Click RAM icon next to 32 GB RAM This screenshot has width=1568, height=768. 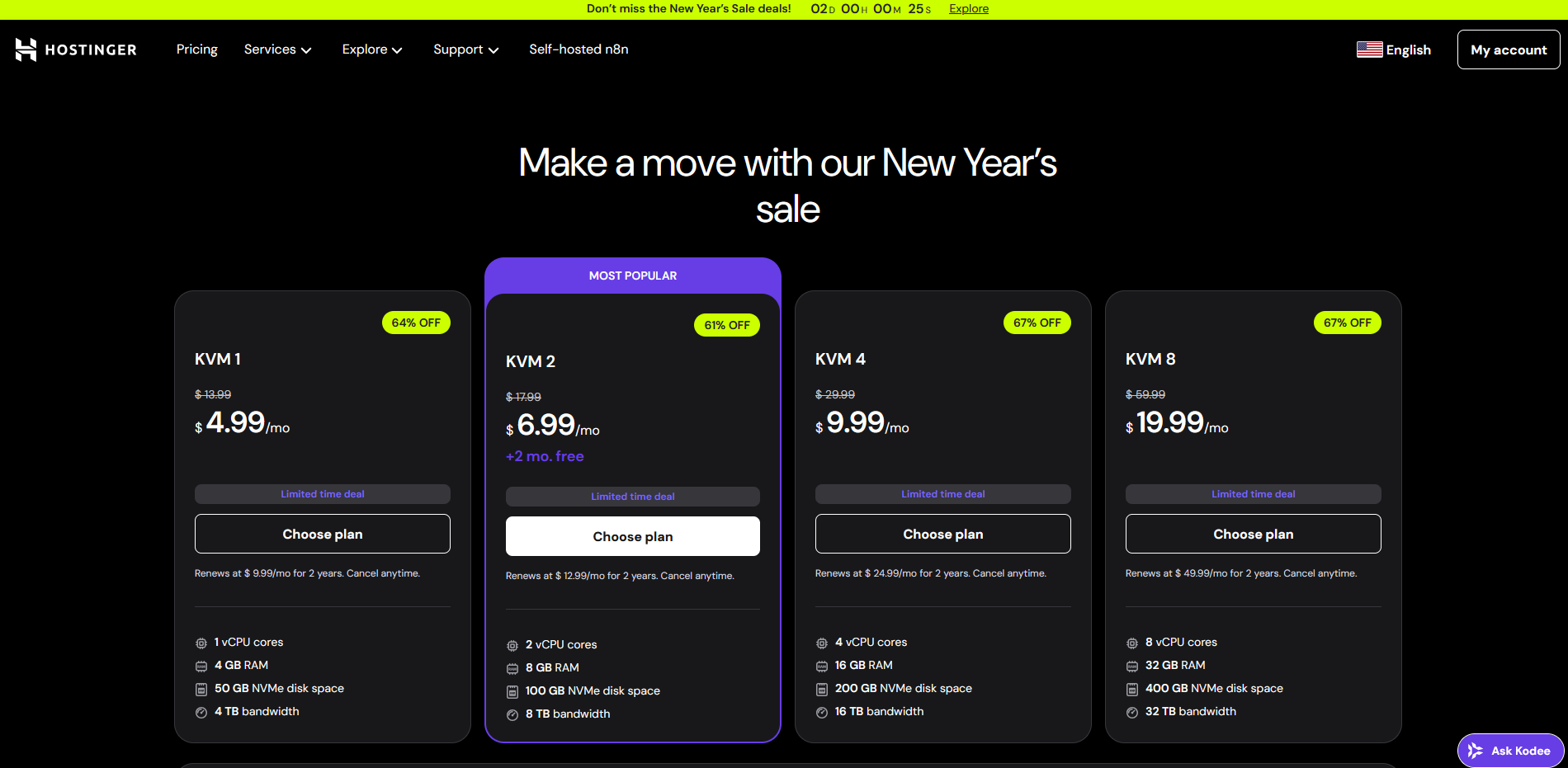pos(1132,666)
